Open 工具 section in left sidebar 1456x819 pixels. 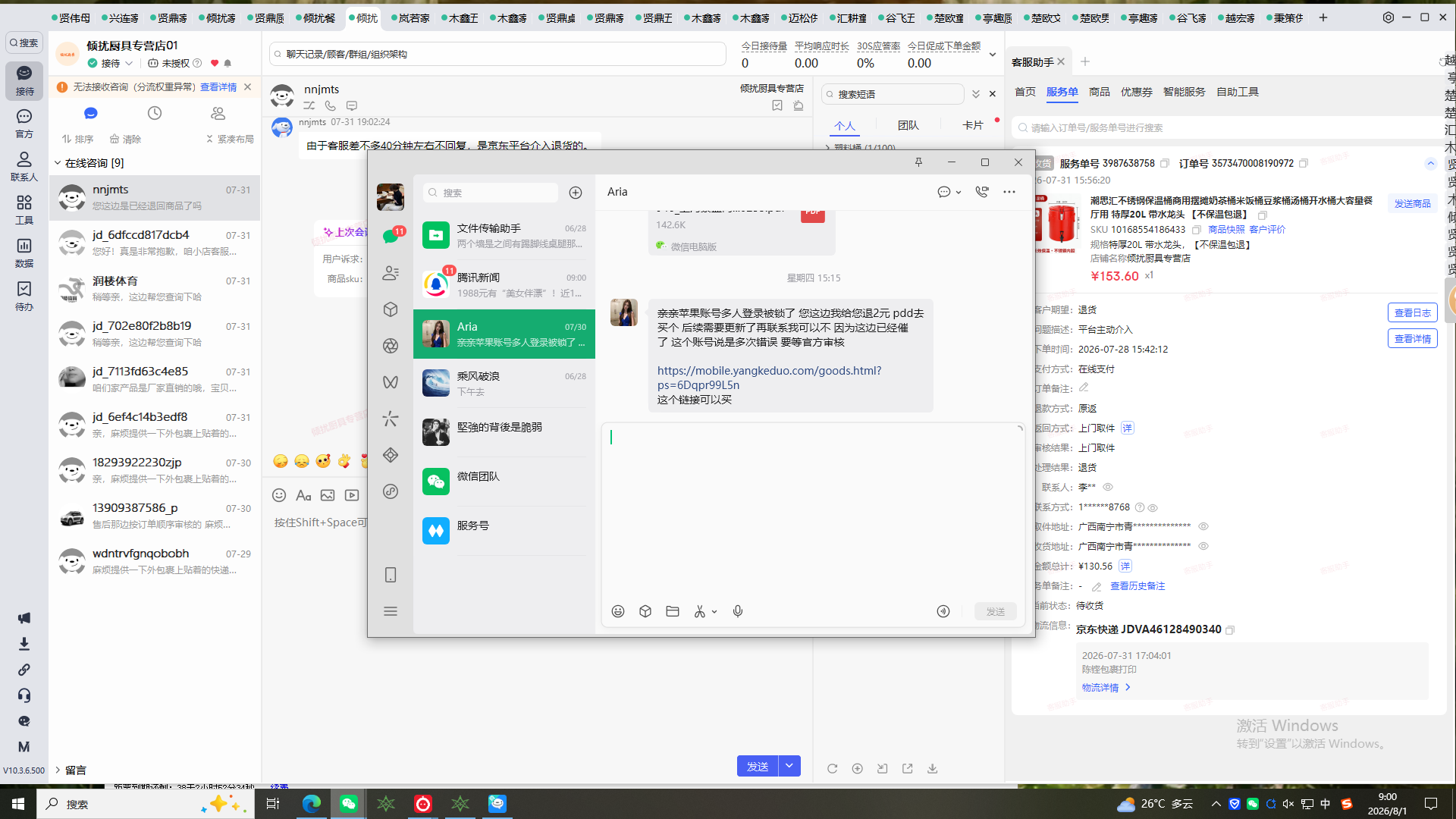(x=24, y=209)
